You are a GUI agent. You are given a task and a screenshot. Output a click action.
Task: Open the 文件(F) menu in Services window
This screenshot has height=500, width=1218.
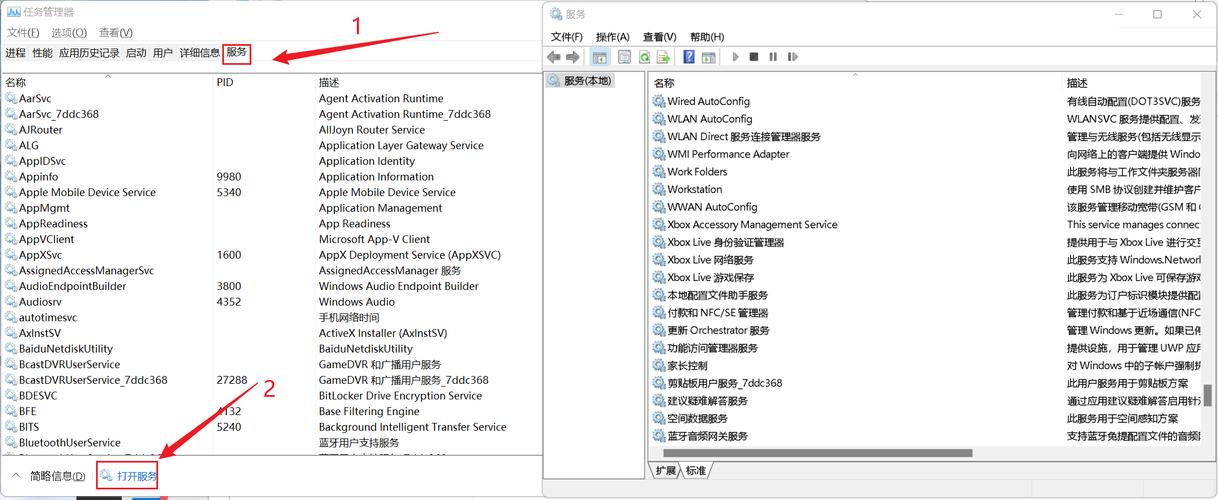point(566,37)
